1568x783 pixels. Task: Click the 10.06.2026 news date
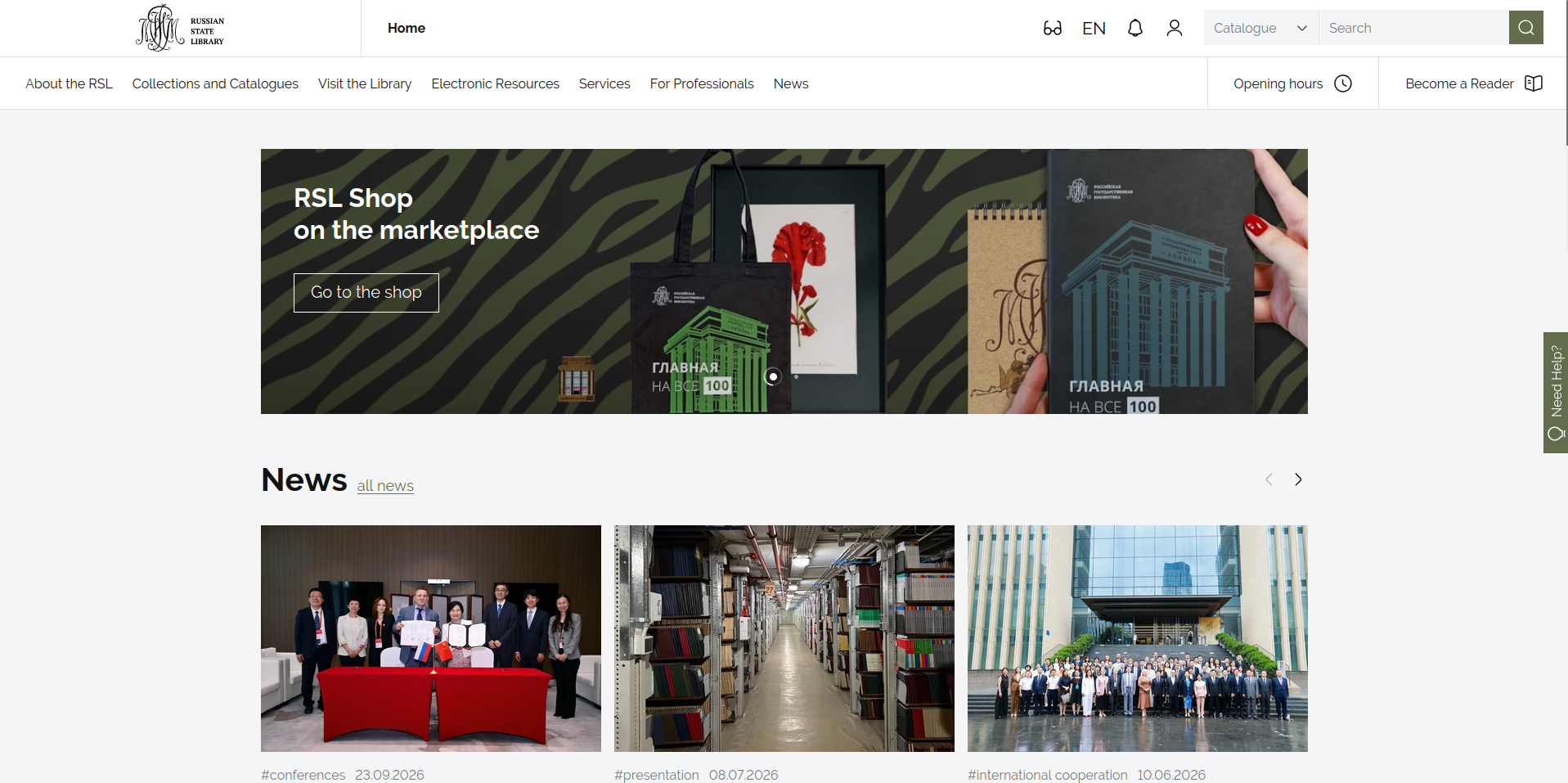point(1171,775)
